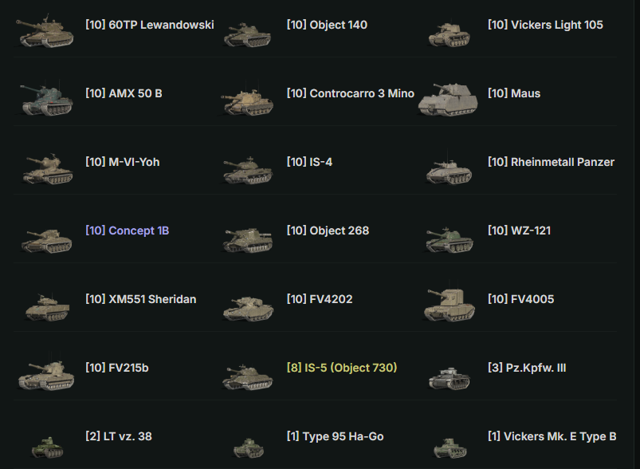This screenshot has width=640, height=469.
Task: Click the Object 268 tank icon
Action: (x=248, y=240)
